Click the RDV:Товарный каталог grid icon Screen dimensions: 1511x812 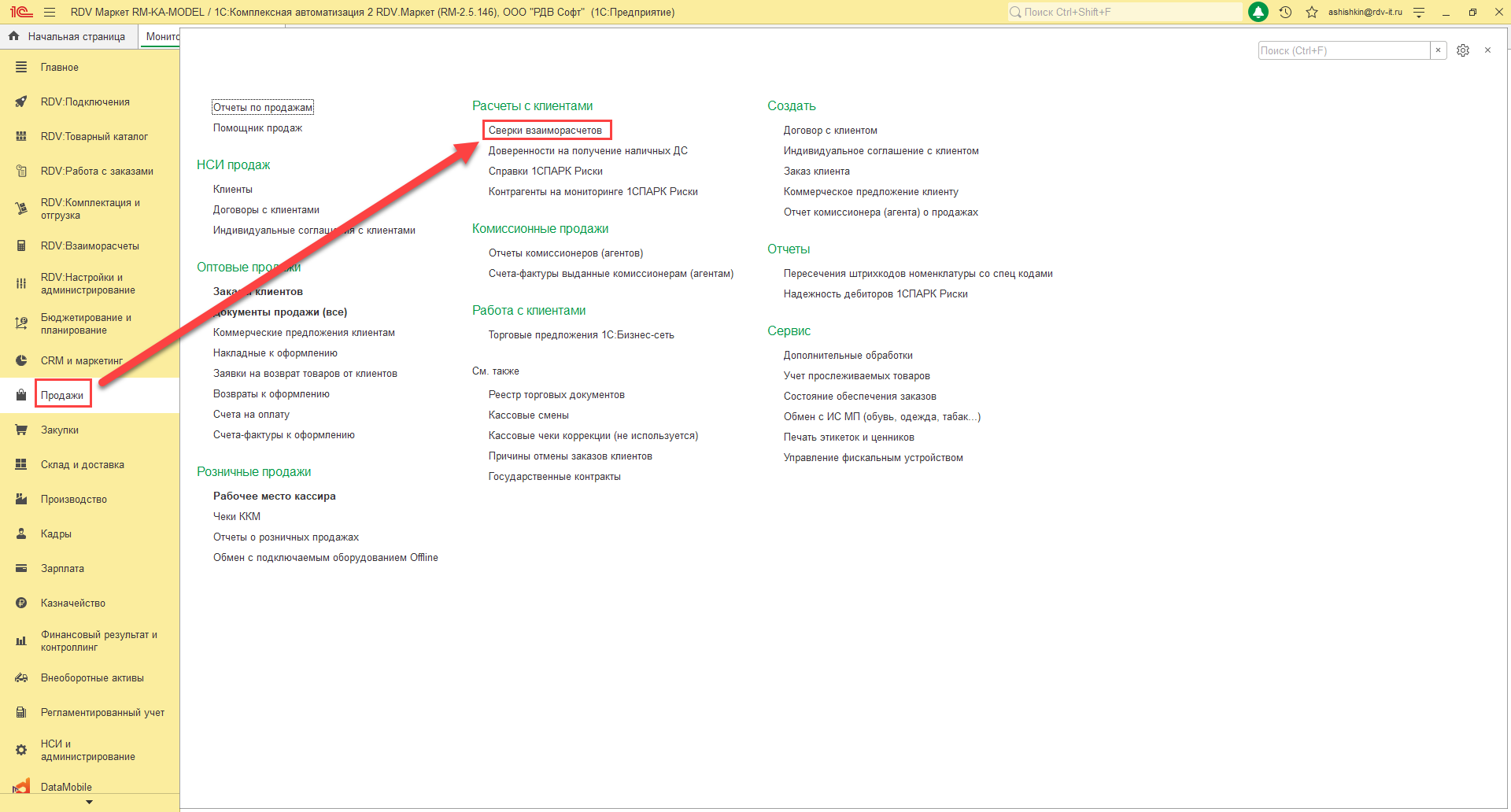coord(21,137)
